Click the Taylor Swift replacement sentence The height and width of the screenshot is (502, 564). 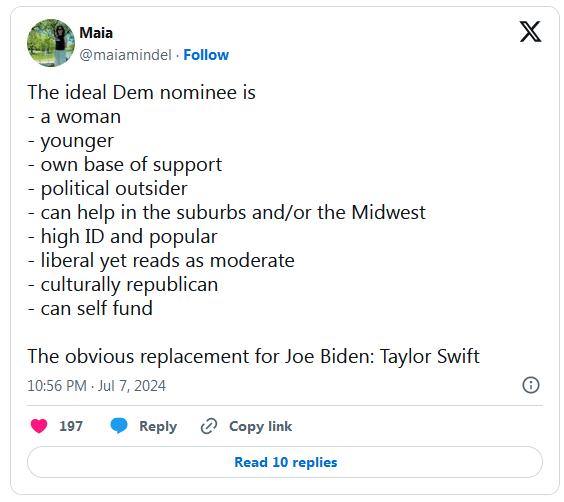pyautogui.click(x=254, y=356)
